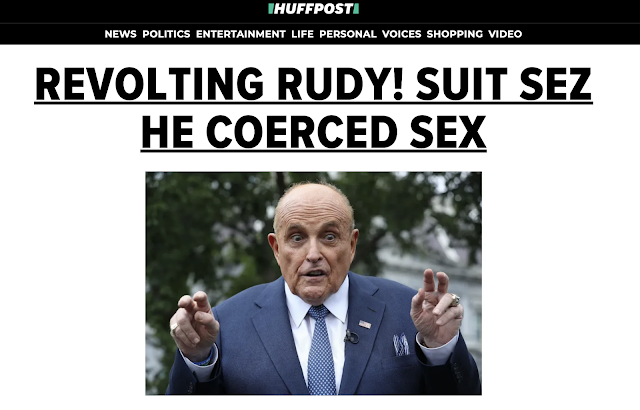Go to the NEWS section
The image size is (640, 410).
pos(120,34)
